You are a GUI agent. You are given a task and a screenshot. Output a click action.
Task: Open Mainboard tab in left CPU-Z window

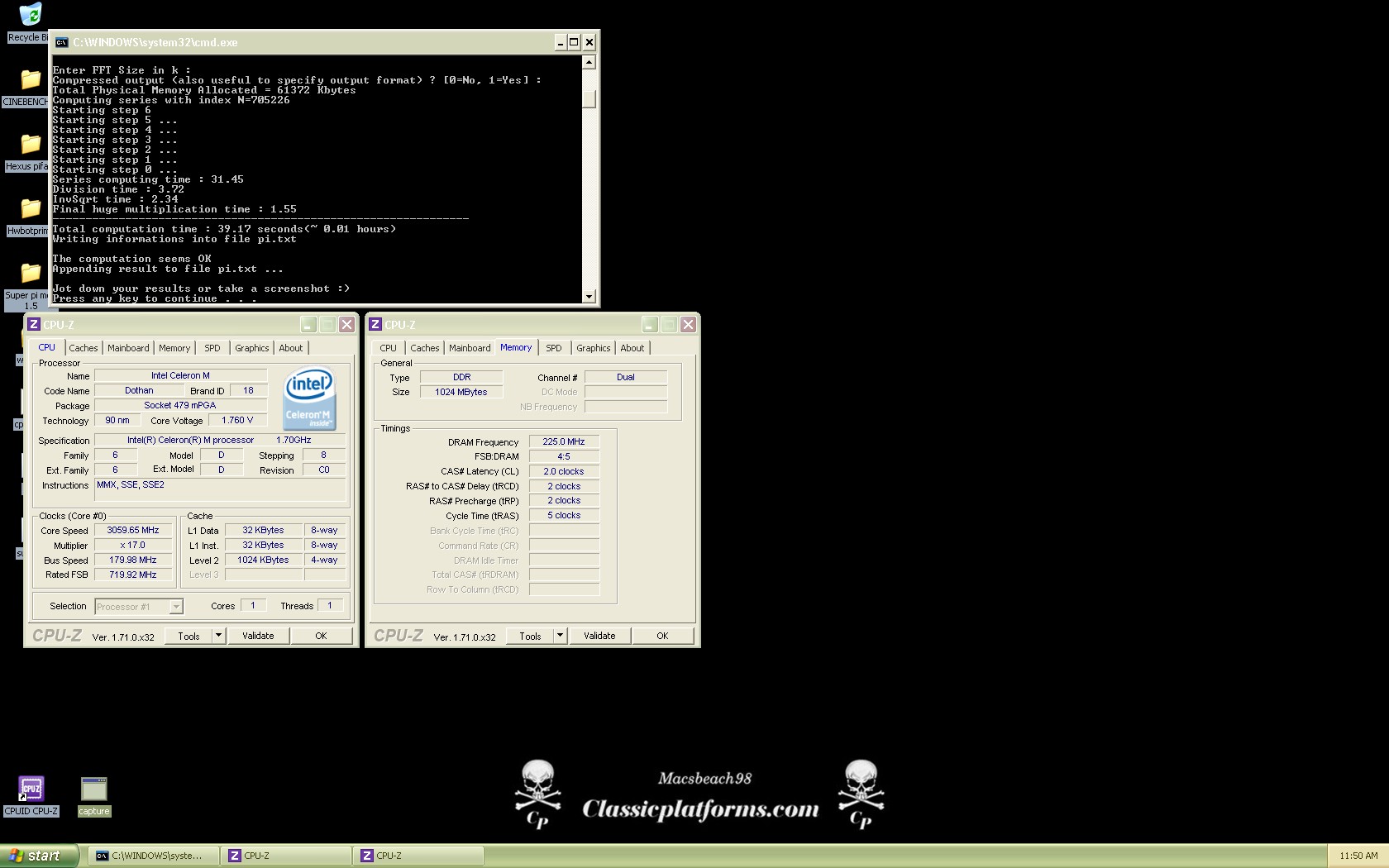[128, 348]
